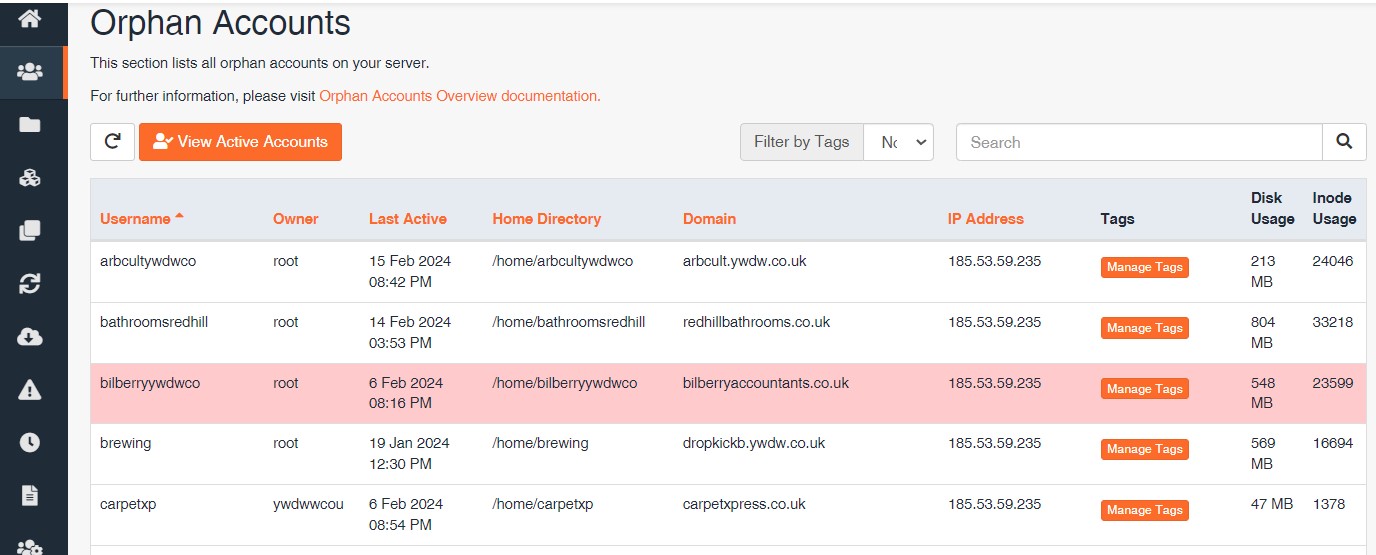
Task: Click domain dropkickb.ywdw.co.uk
Action: point(754,443)
